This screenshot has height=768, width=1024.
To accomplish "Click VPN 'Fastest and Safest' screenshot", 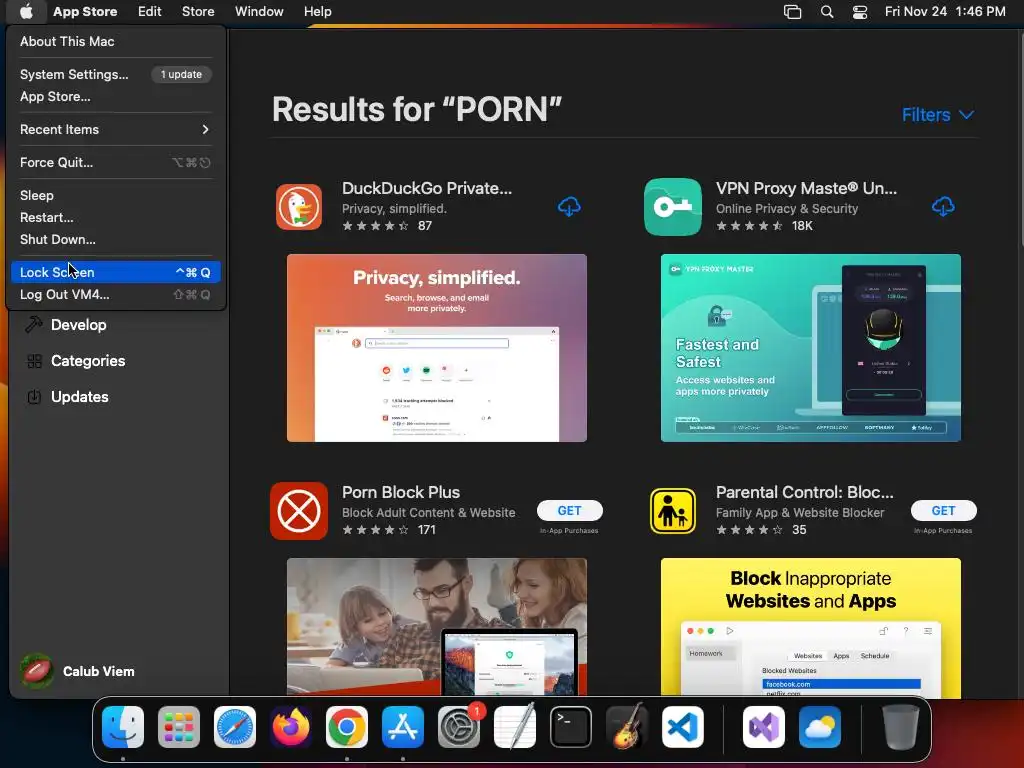I will tap(810, 348).
